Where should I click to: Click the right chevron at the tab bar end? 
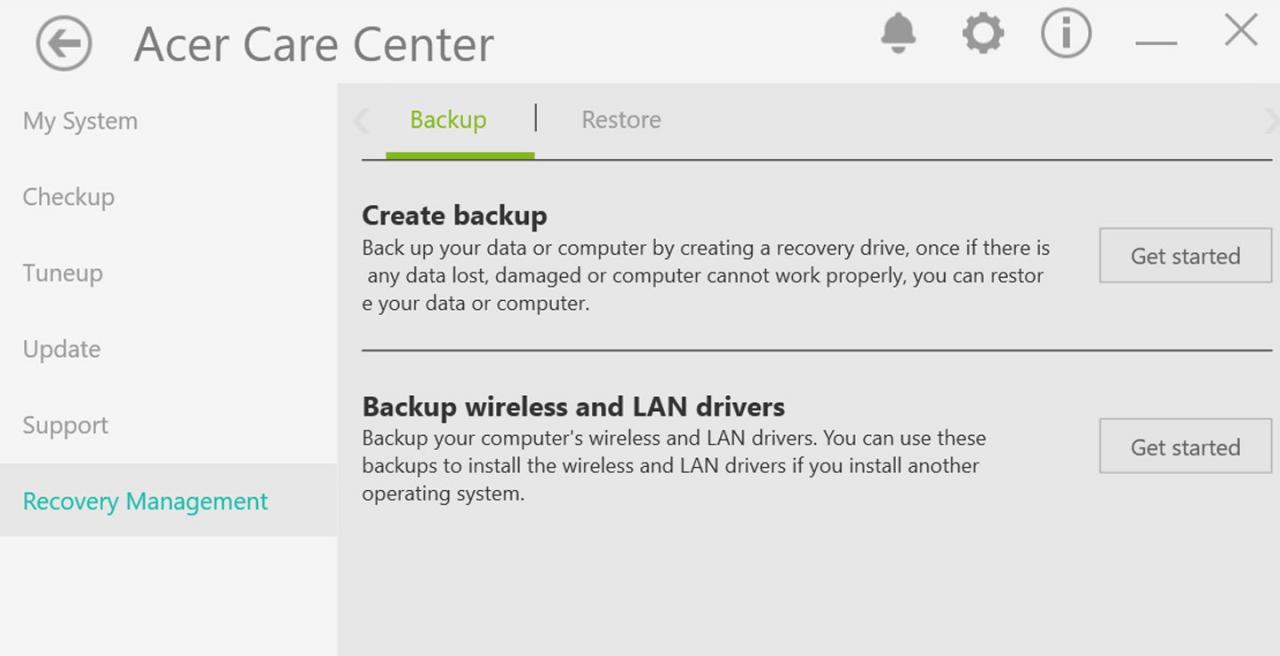tap(1271, 121)
